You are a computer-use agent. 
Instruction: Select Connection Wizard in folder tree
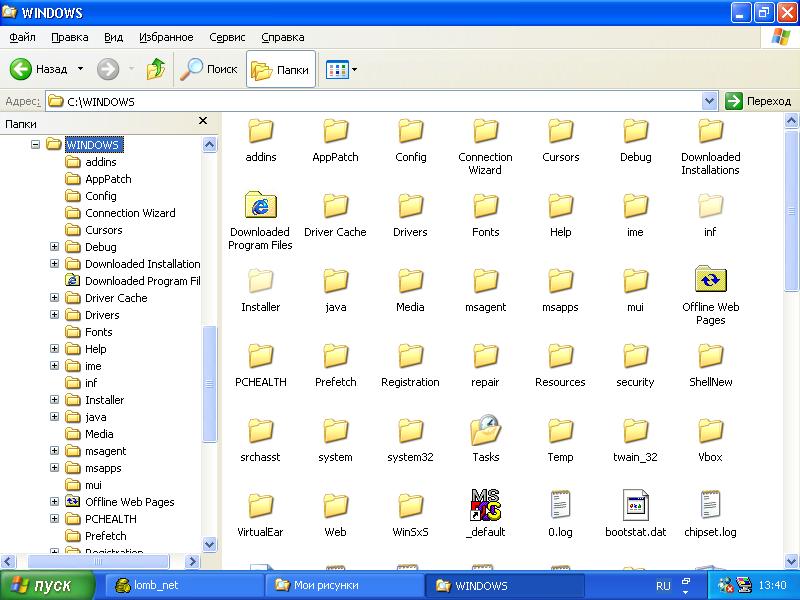tap(130, 213)
